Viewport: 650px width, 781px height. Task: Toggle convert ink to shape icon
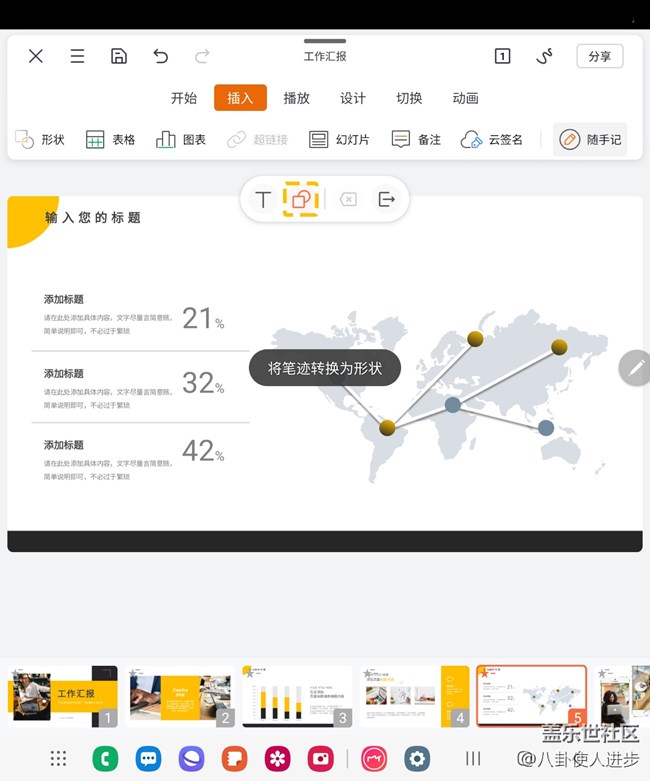point(300,199)
